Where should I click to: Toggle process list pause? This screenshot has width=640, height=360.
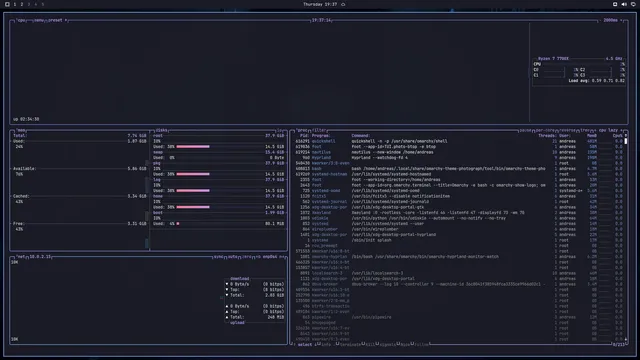(x=525, y=130)
